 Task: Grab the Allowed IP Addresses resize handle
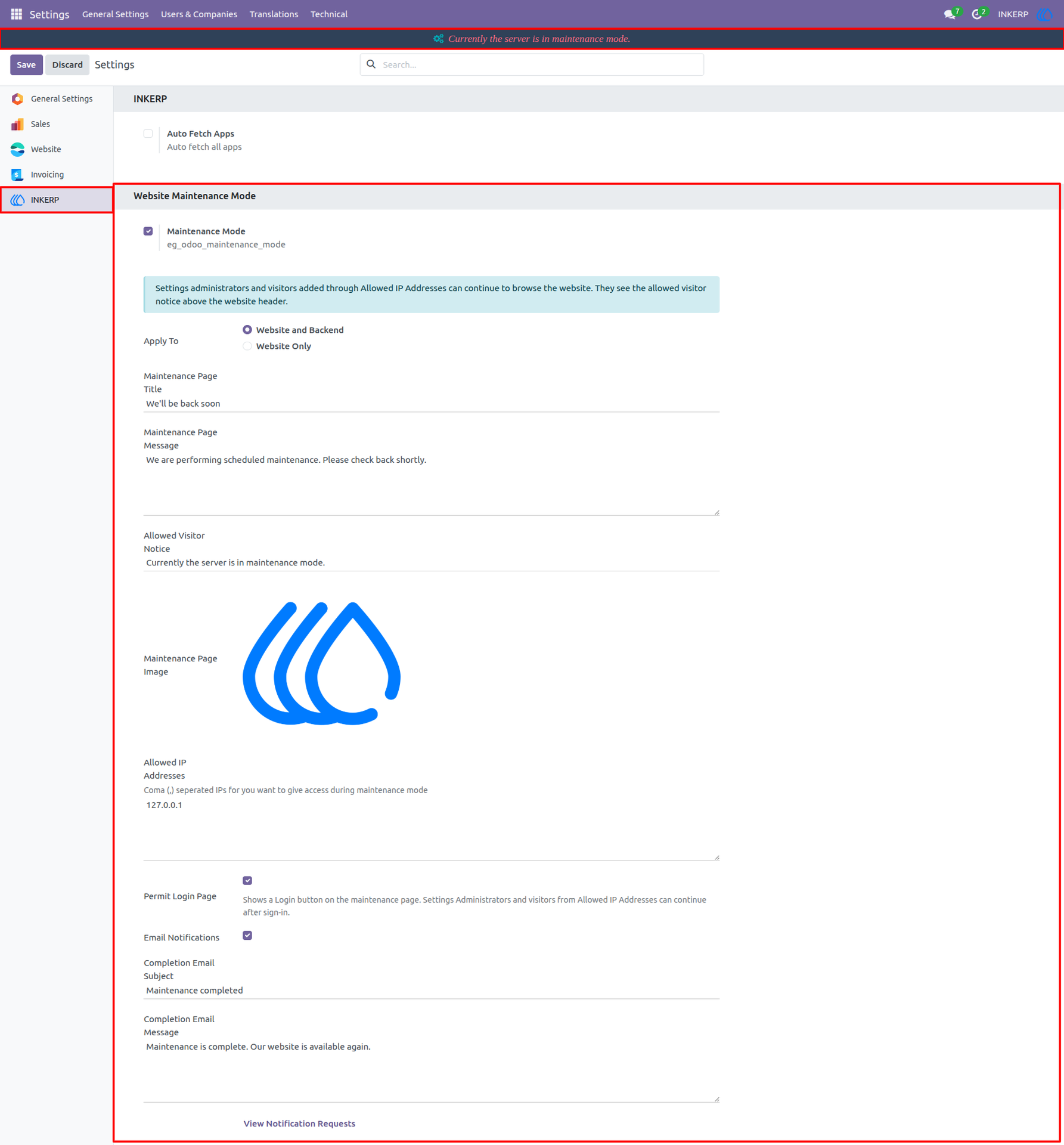[716, 858]
